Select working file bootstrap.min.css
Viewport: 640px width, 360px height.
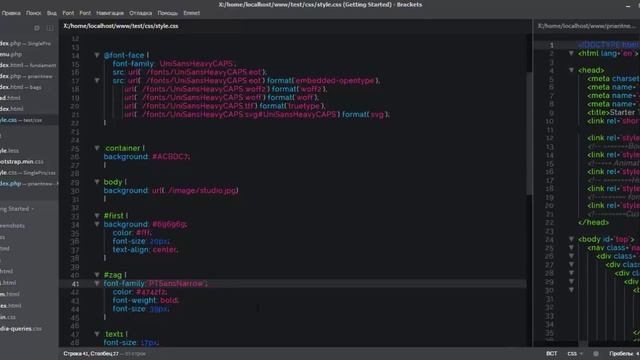[22, 162]
